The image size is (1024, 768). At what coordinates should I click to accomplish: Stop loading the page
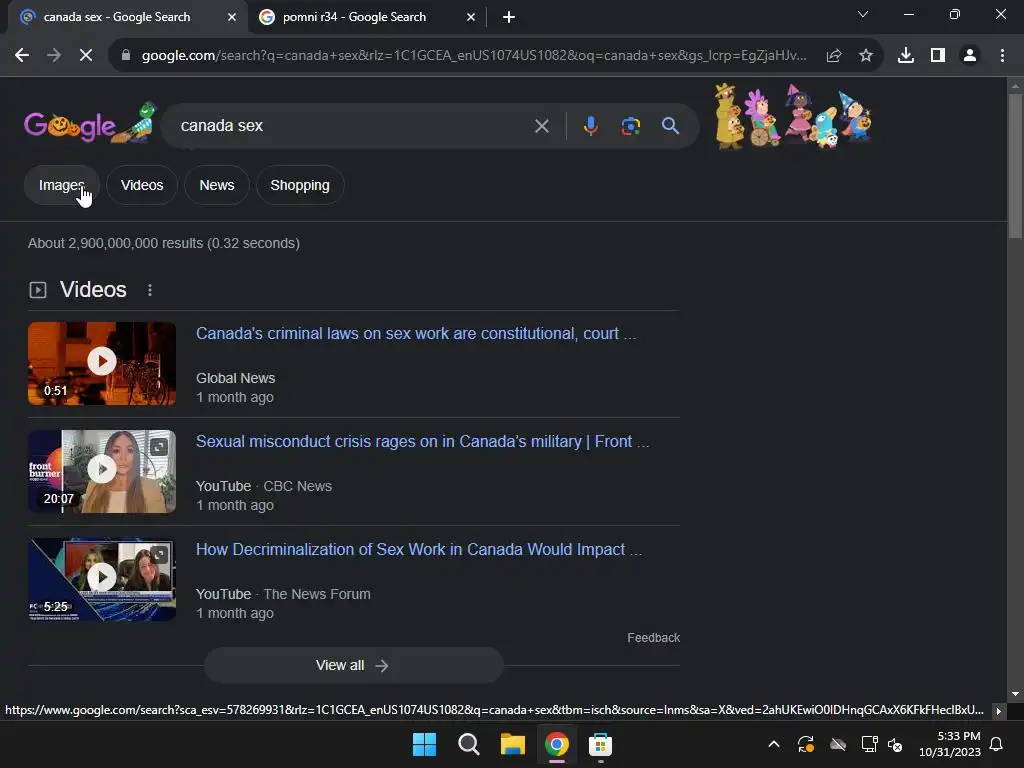click(x=86, y=56)
